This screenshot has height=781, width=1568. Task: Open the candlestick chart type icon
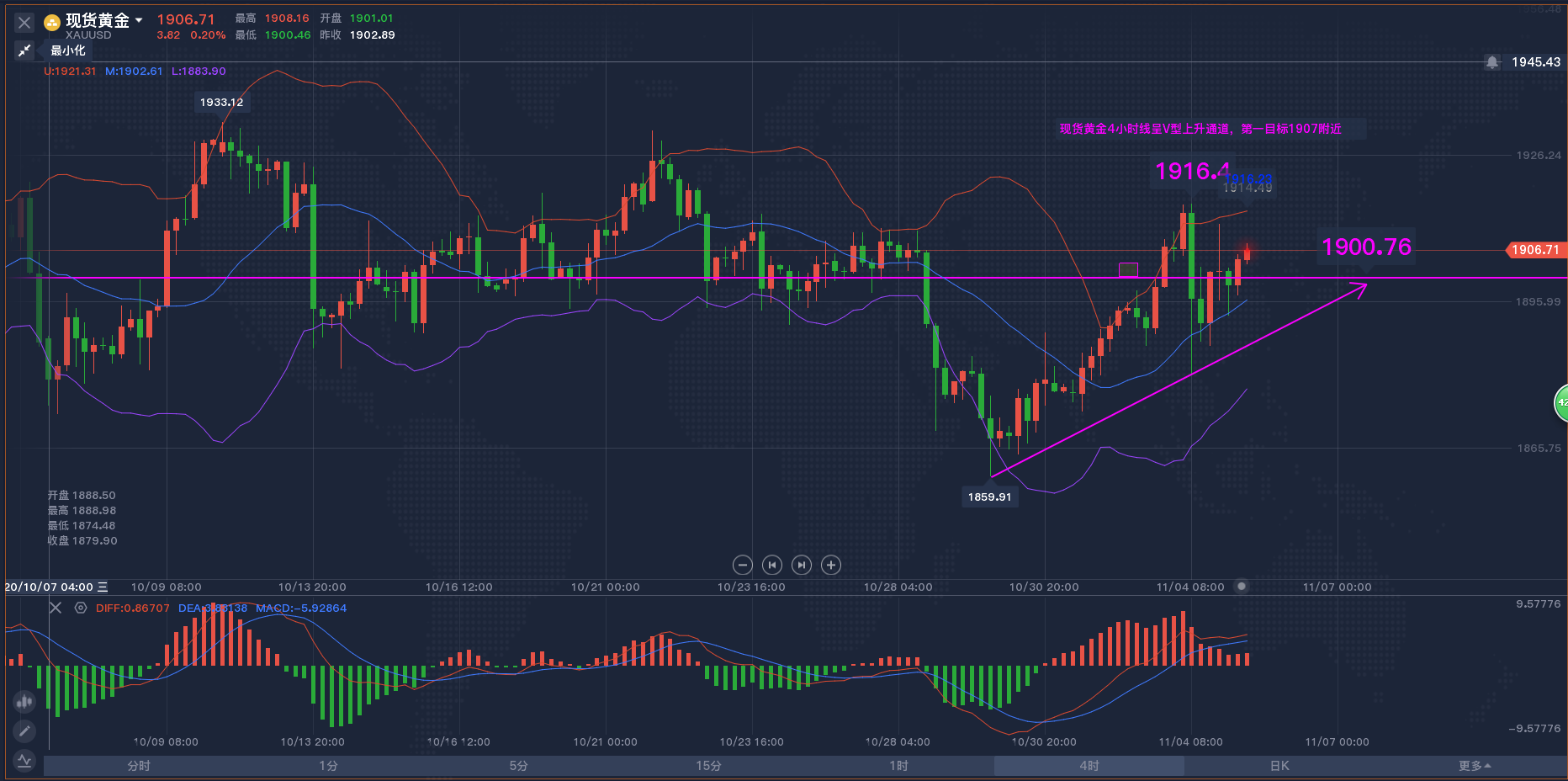[x=24, y=700]
